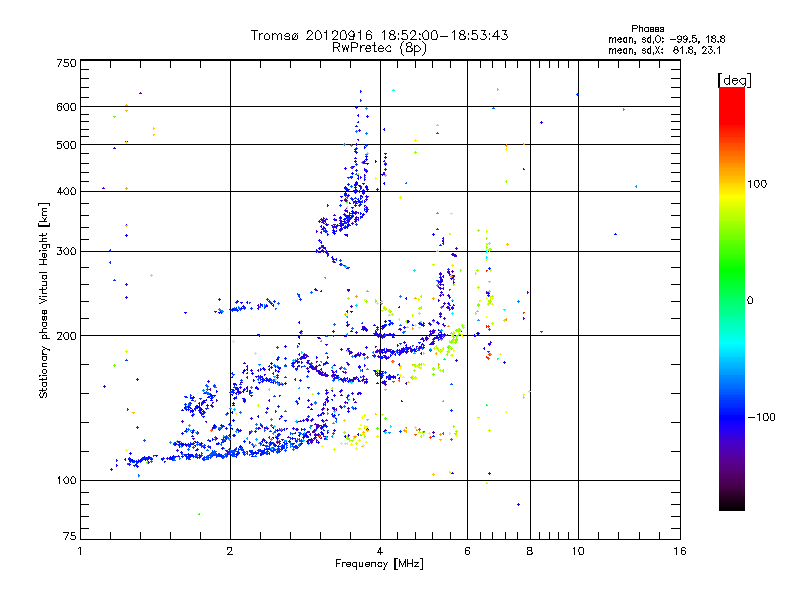This screenshot has height=600, width=800.
Task: Click the 'Phases' heading text
Action: (647, 29)
